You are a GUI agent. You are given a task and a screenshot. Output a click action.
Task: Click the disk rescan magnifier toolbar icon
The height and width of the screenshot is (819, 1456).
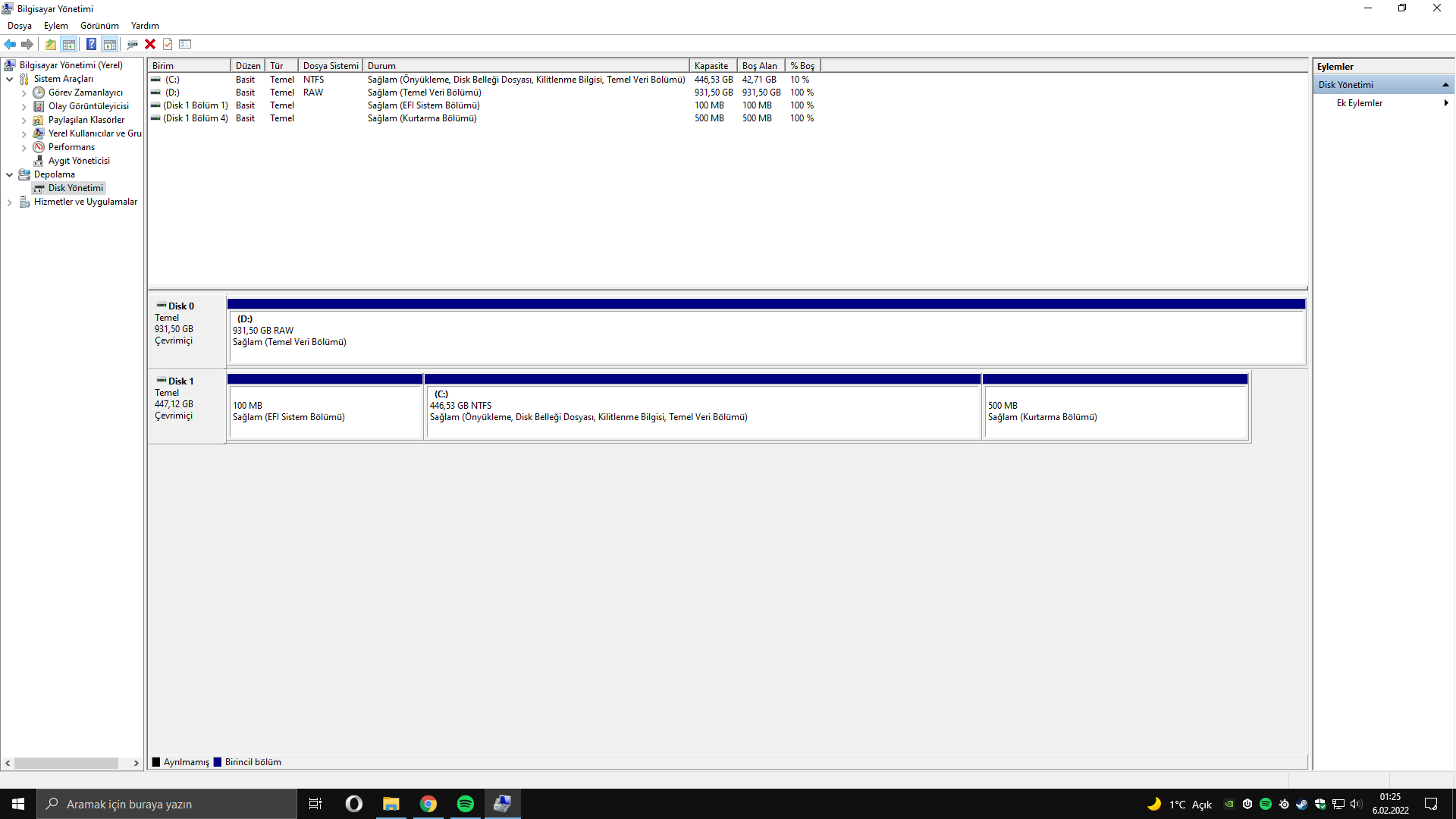click(132, 44)
